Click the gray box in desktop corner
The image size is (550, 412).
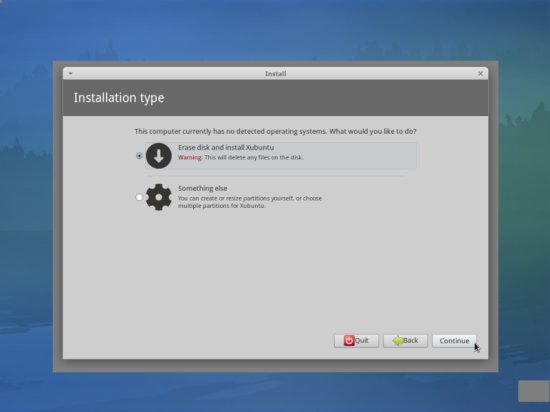tap(534, 391)
